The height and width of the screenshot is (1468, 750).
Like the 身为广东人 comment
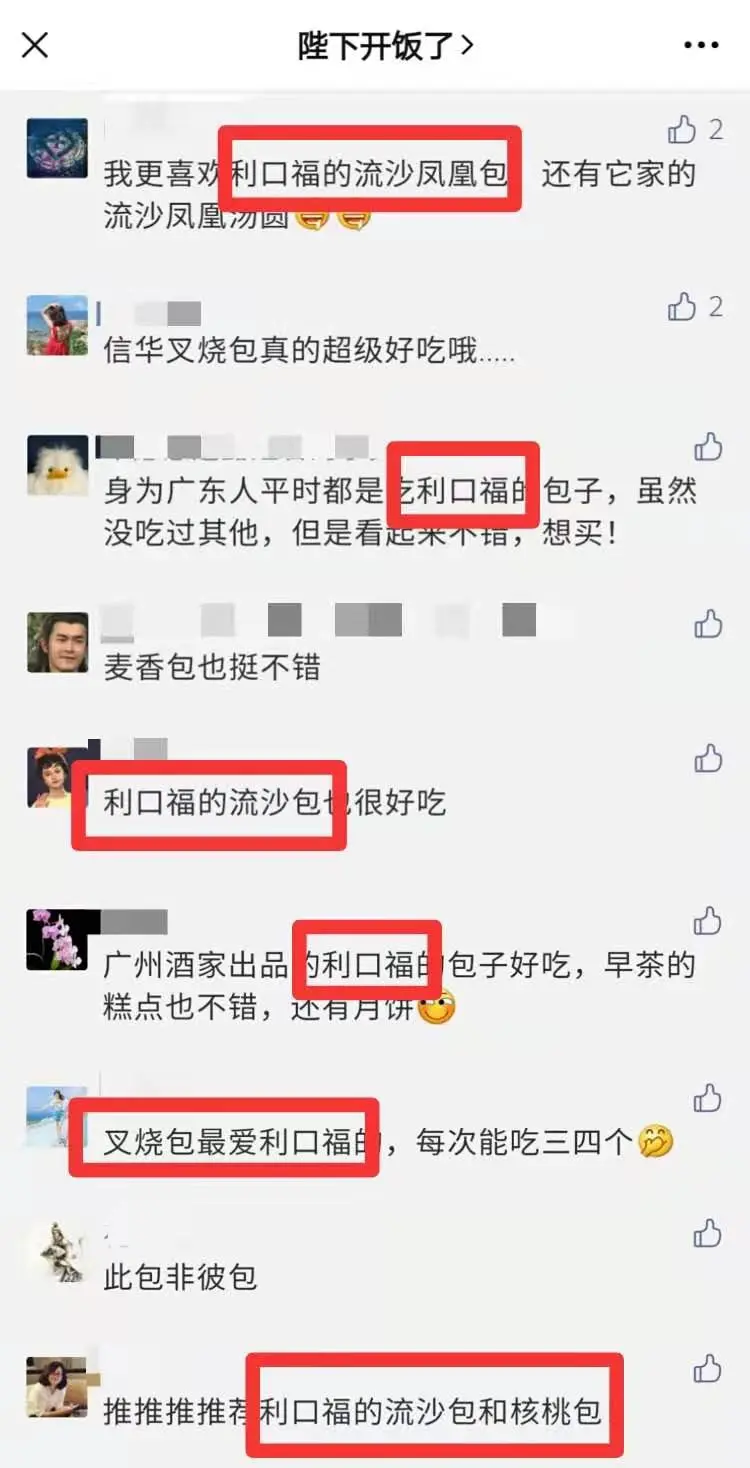click(708, 447)
